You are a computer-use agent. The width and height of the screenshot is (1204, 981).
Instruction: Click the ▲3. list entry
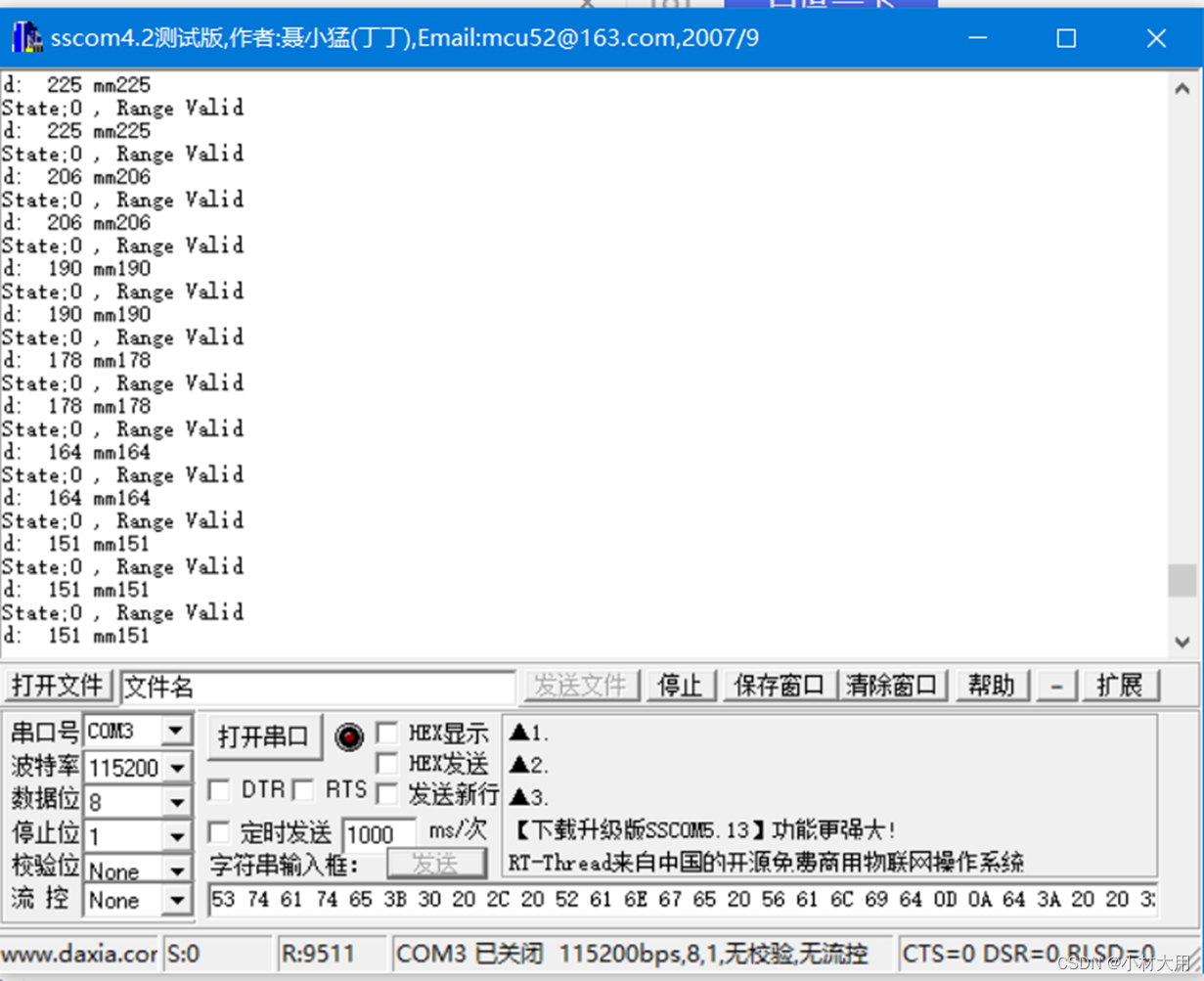[529, 796]
